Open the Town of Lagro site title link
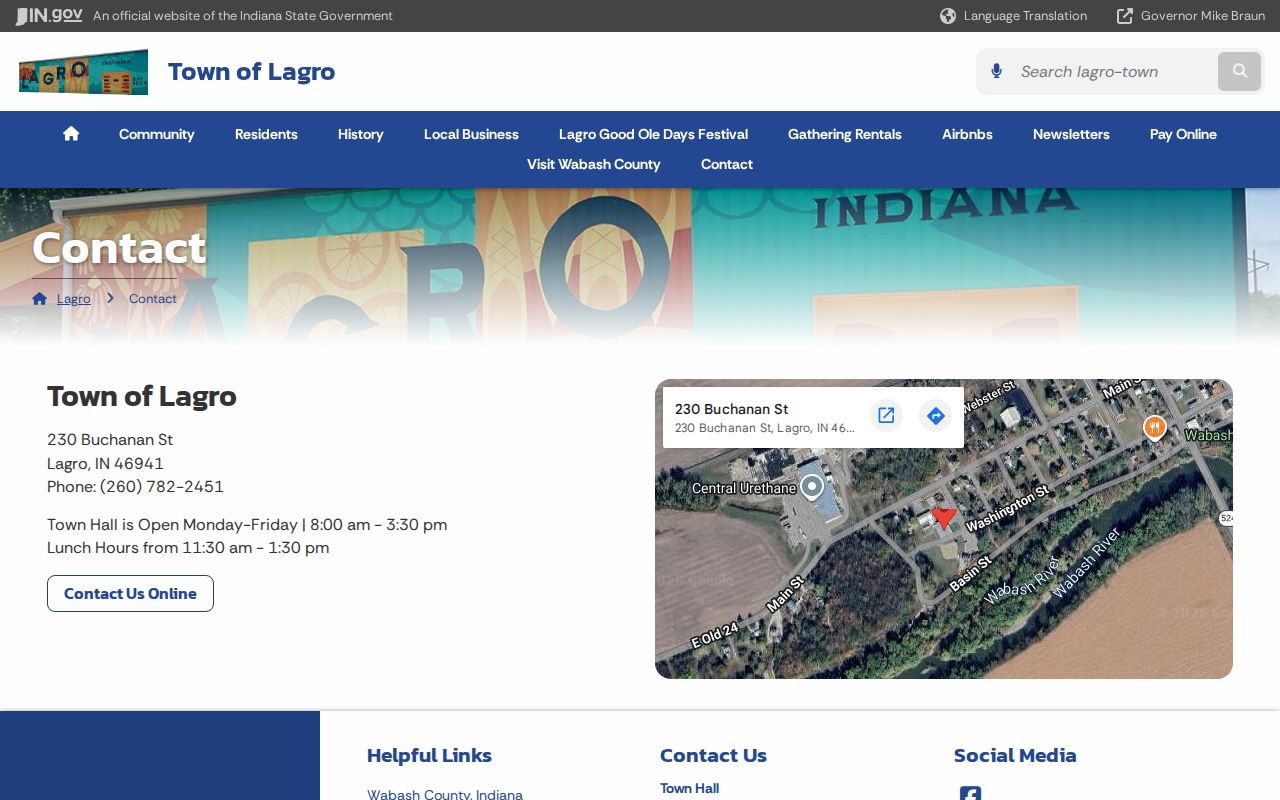The image size is (1280, 800). click(251, 71)
